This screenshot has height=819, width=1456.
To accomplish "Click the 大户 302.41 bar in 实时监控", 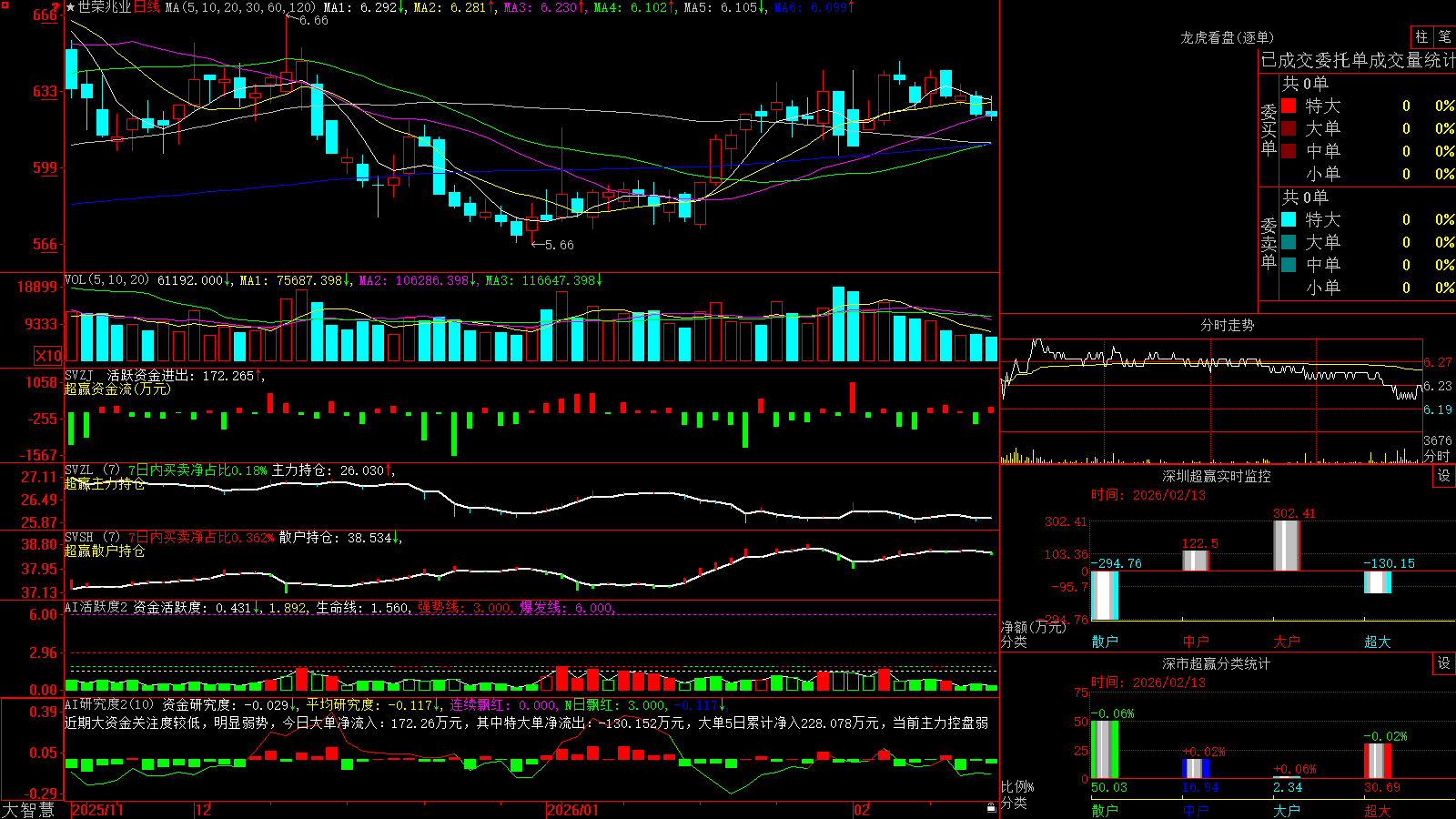I will point(1287,546).
